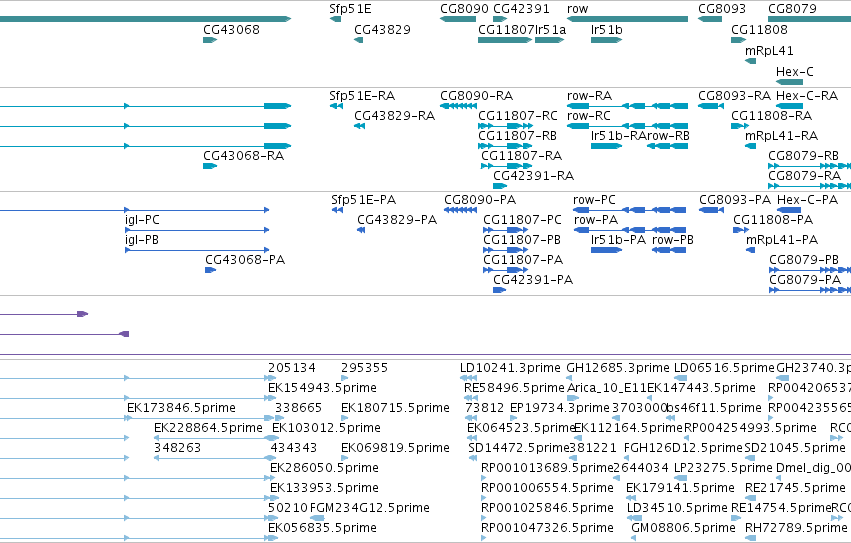Select the row-PC protein label

594,200
